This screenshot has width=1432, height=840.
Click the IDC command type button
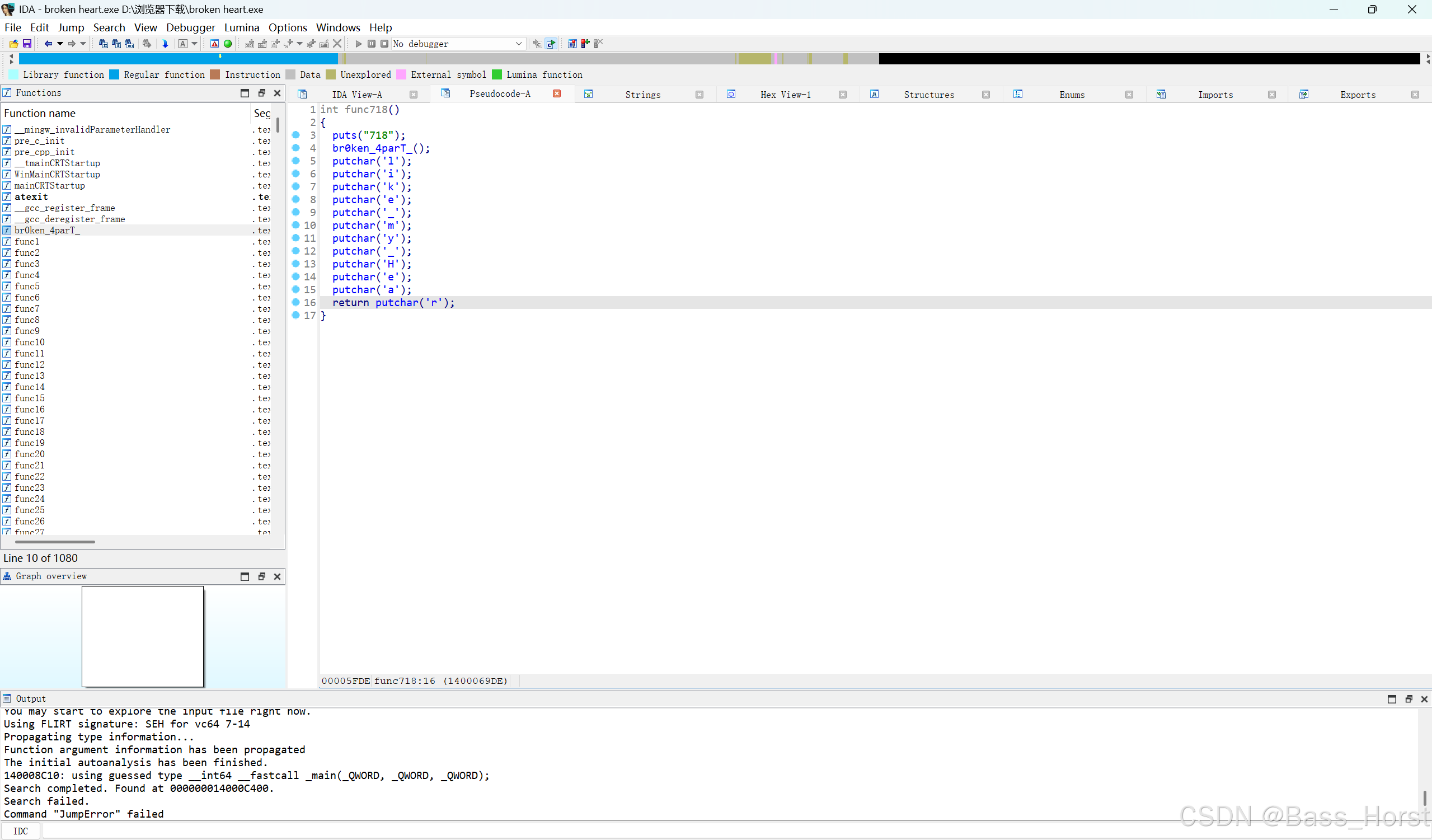coord(21,831)
